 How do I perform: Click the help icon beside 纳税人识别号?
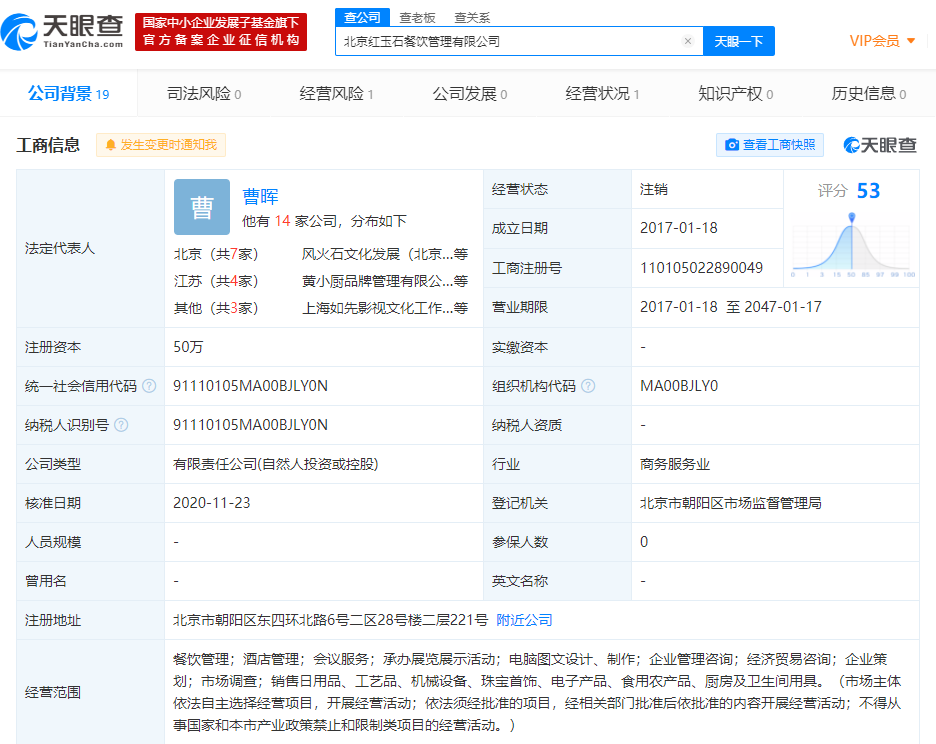tap(121, 425)
